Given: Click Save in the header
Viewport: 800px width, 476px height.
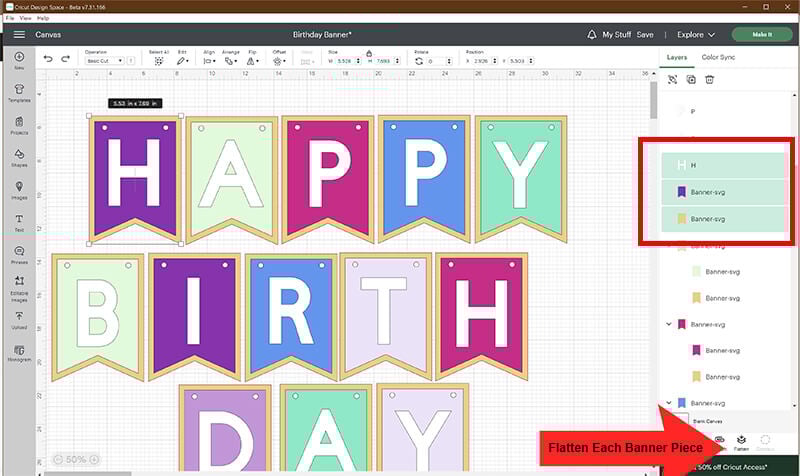Looking at the screenshot, I should click(645, 35).
